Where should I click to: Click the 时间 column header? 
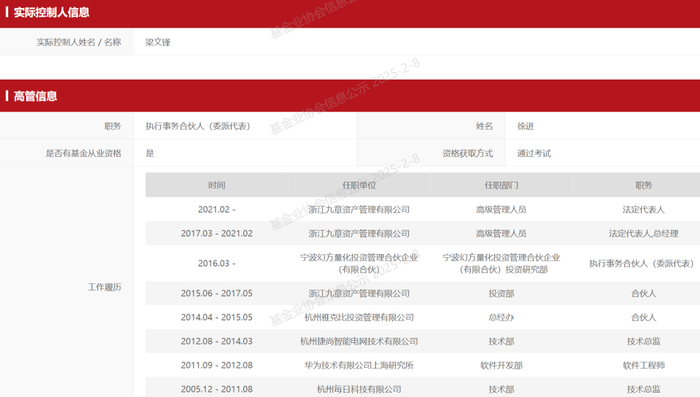click(x=217, y=185)
